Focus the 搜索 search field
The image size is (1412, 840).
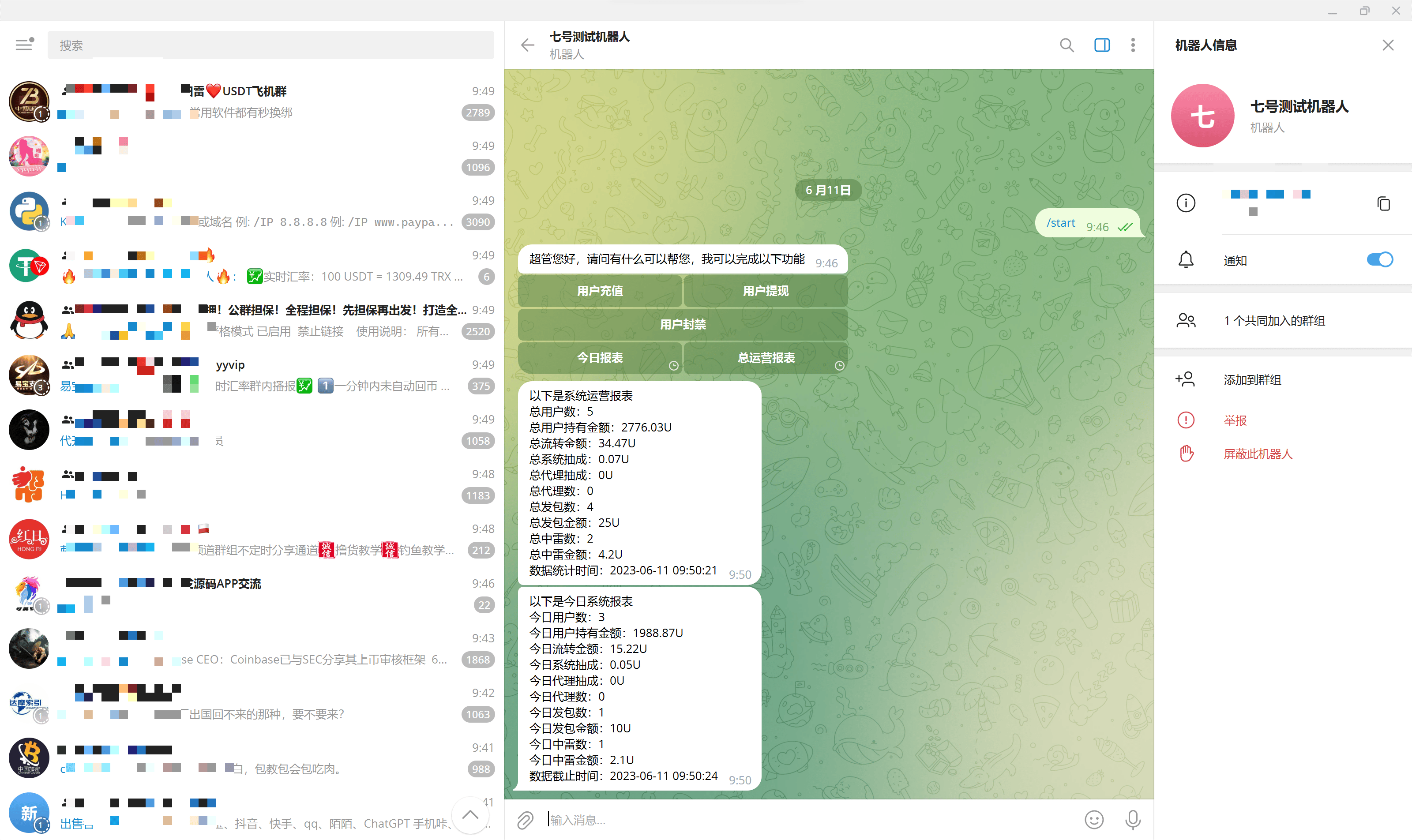270,45
